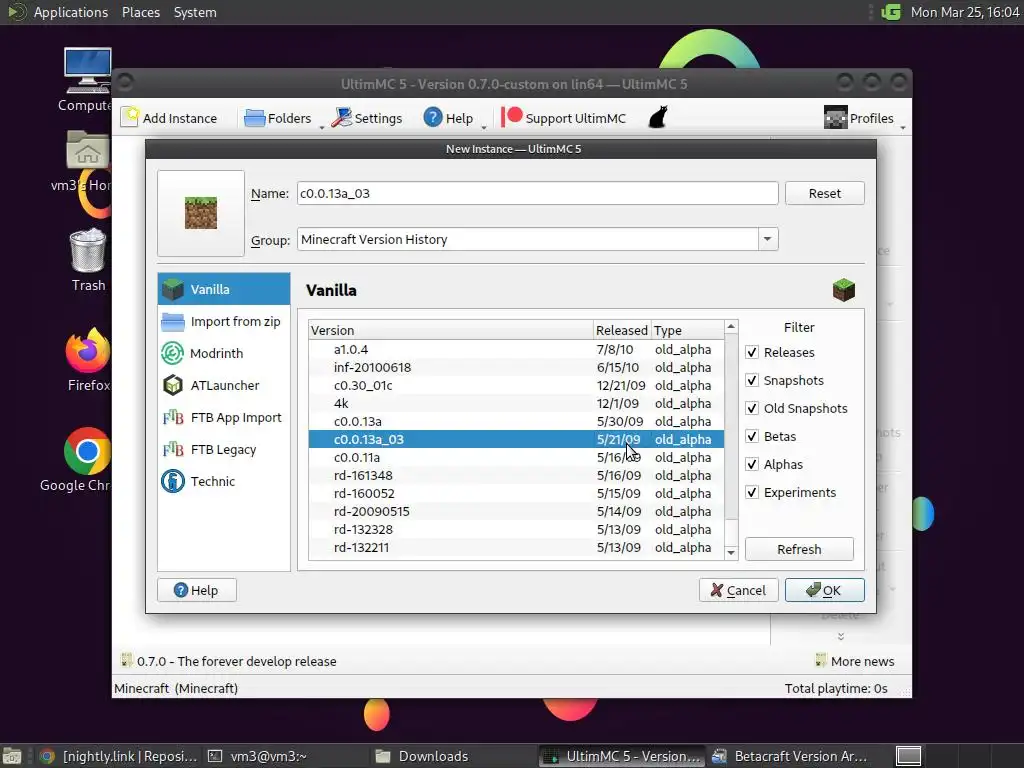
Task: Select version rd-161348 row
Action: coord(516,475)
